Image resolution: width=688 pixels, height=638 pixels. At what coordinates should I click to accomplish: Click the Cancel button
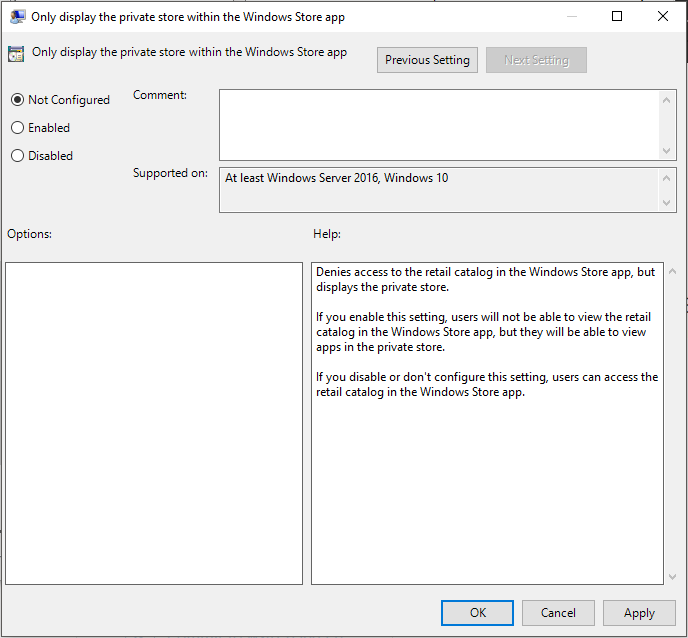(558, 613)
